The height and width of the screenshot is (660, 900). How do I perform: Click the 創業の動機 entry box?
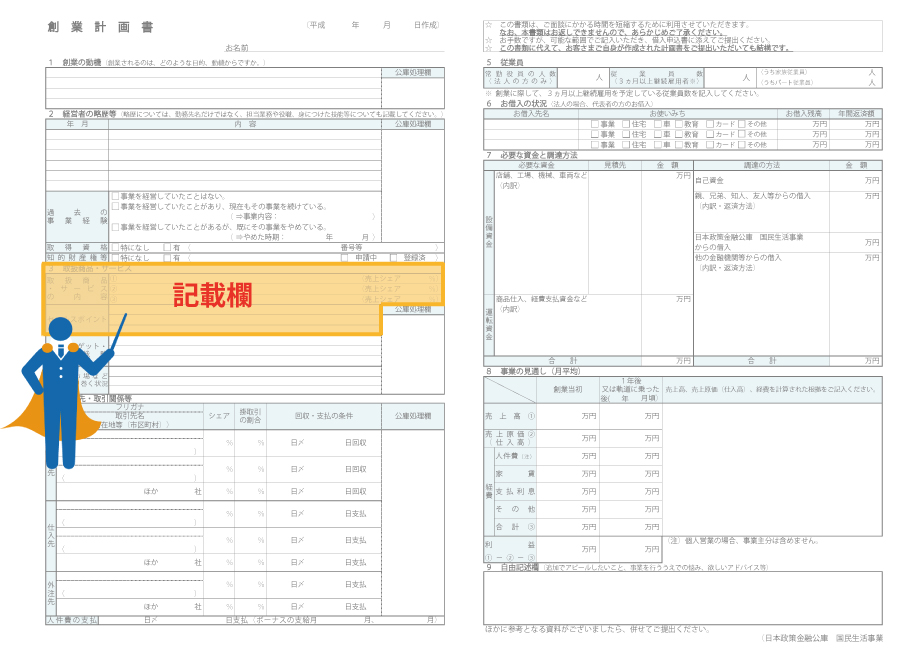click(214, 88)
